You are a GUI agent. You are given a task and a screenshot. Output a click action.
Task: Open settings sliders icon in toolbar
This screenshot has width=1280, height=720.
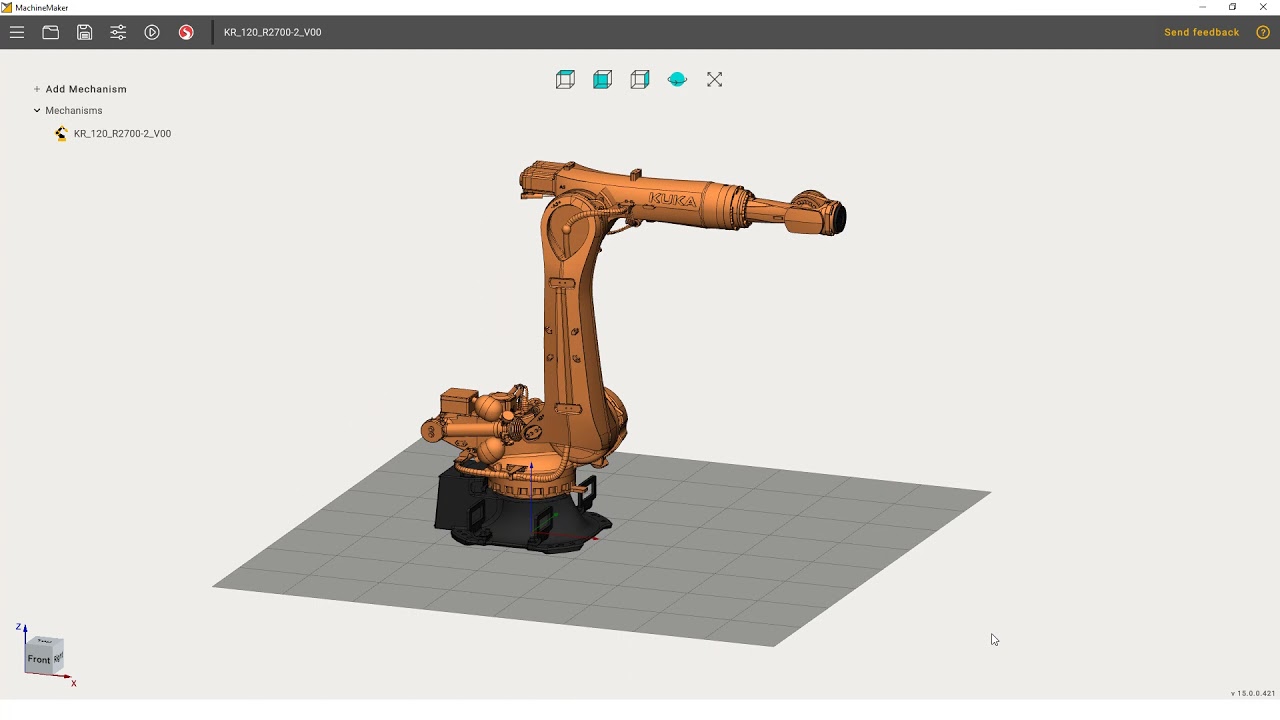click(x=118, y=32)
